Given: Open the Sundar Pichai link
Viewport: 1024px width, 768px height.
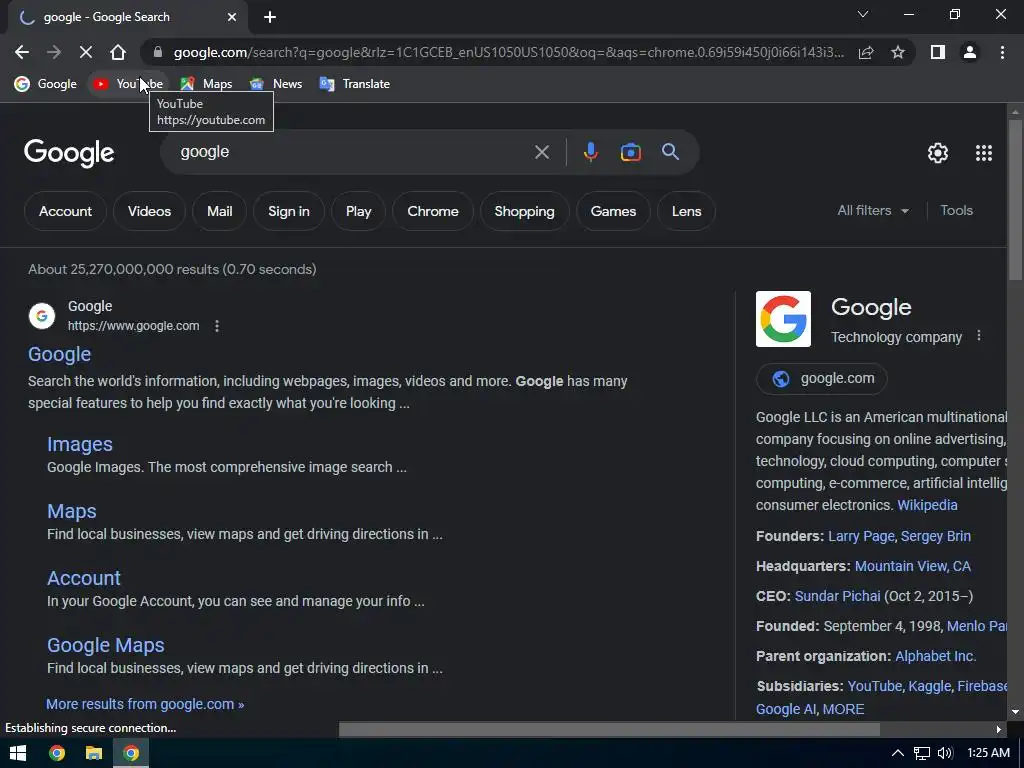Looking at the screenshot, I should coord(837,596).
